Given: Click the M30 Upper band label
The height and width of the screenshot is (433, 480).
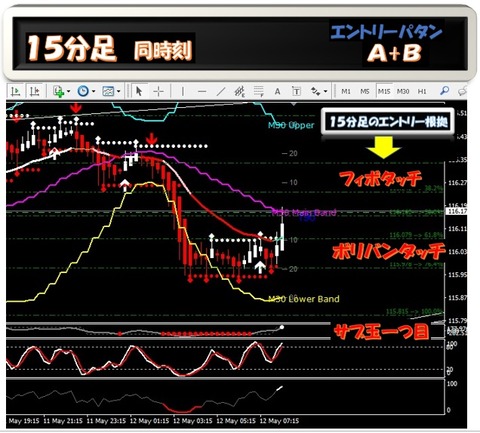Looking at the screenshot, I should pyautogui.click(x=291, y=125).
